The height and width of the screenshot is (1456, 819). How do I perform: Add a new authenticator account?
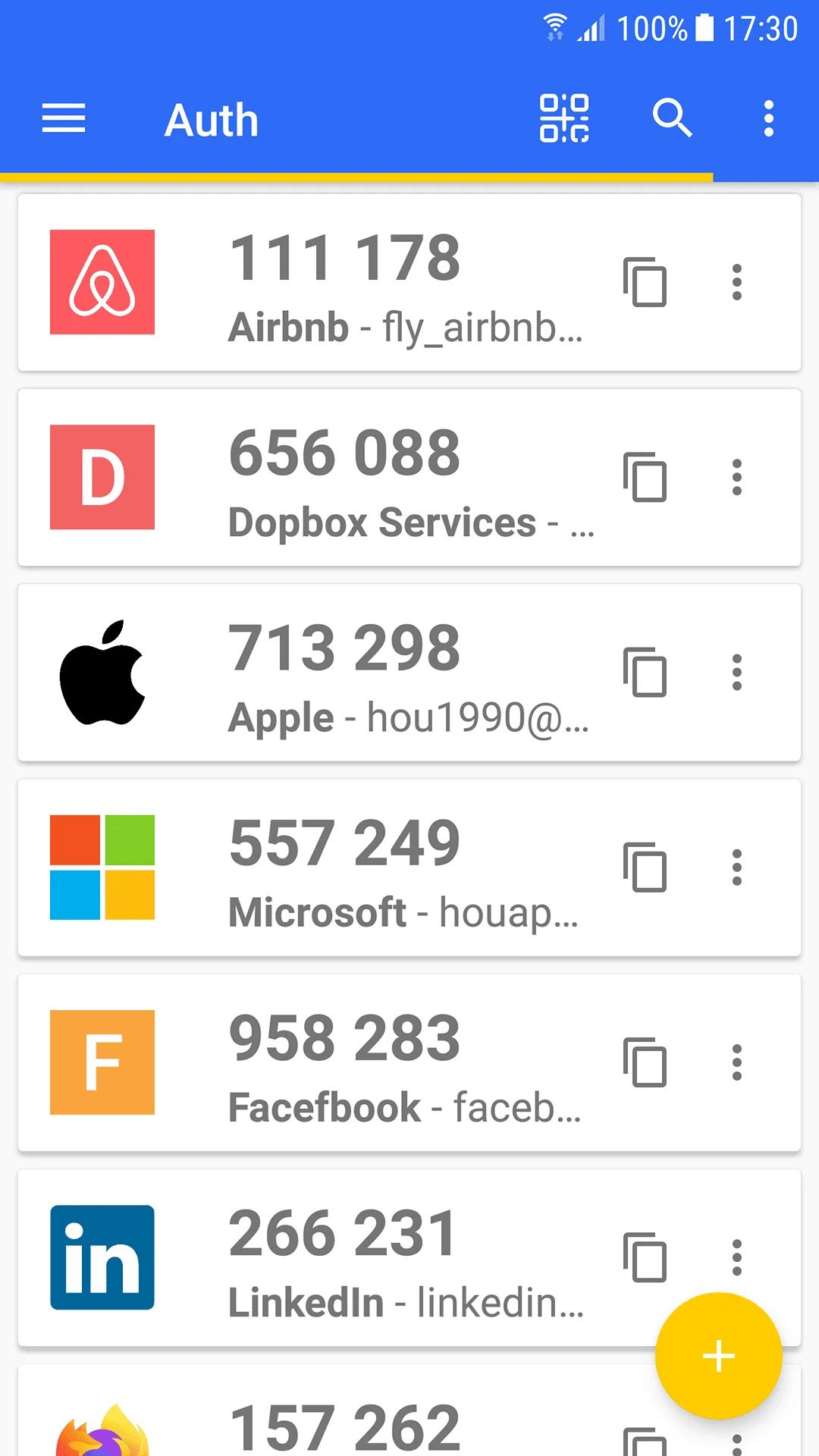pyautogui.click(x=717, y=1356)
